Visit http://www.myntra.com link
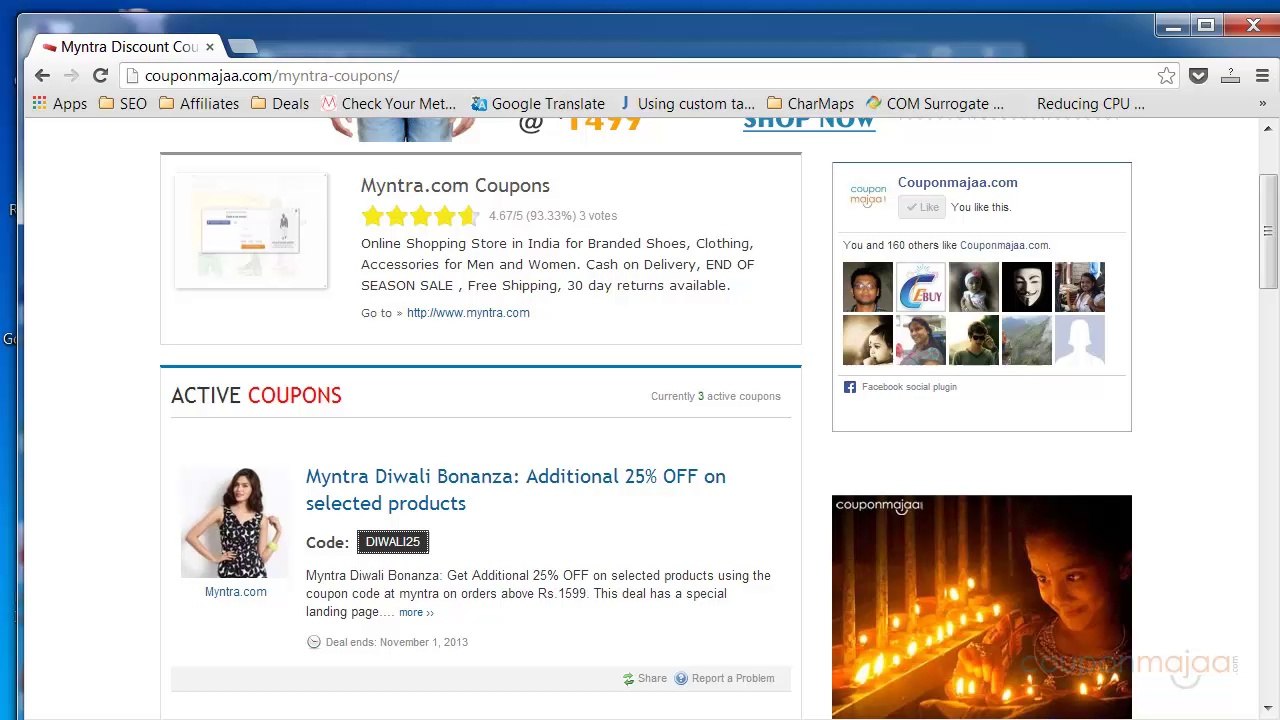This screenshot has width=1280, height=720. [468, 313]
